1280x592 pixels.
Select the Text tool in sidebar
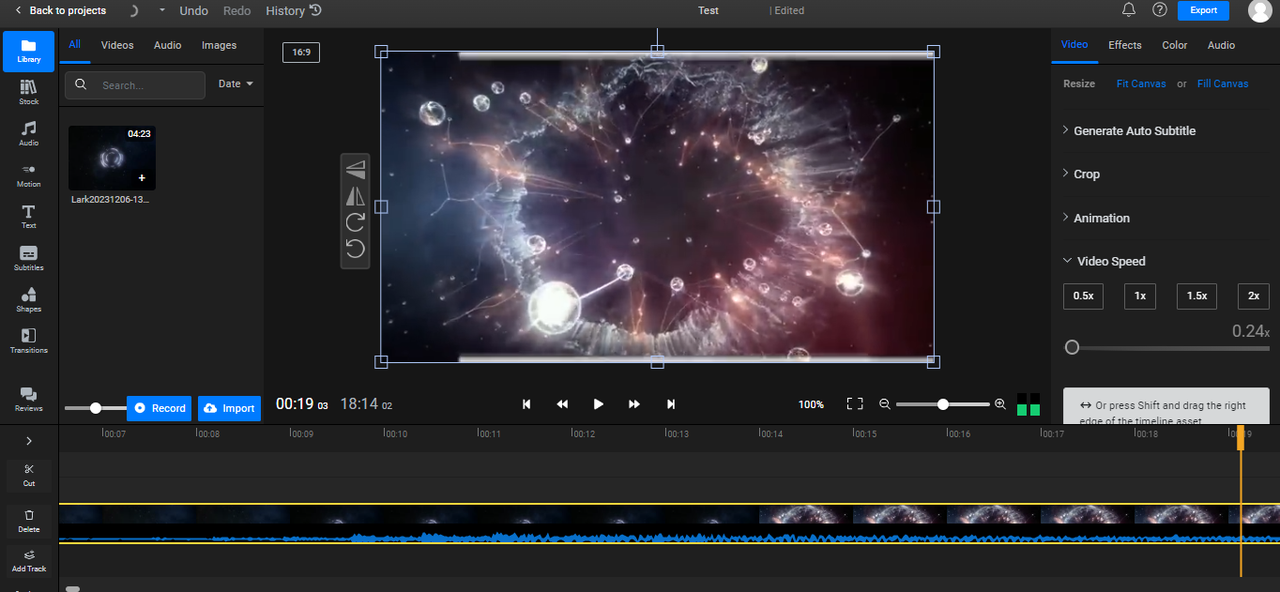point(29,216)
